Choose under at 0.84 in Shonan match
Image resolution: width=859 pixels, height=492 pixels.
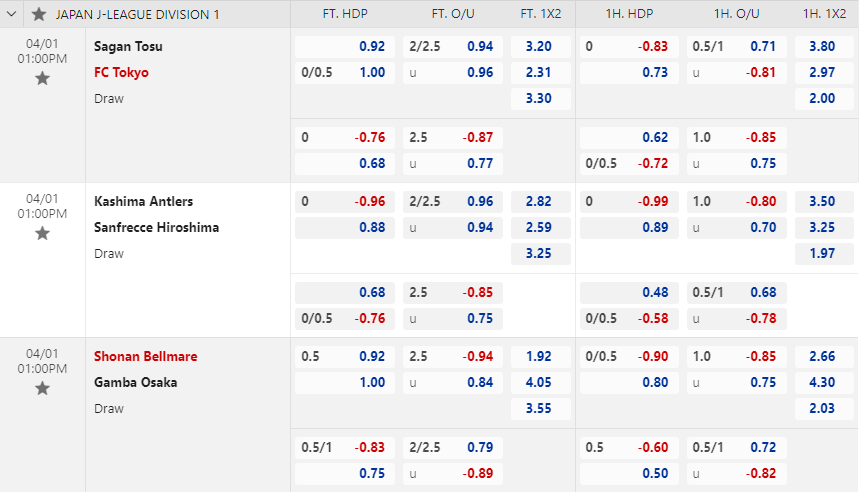click(453, 382)
